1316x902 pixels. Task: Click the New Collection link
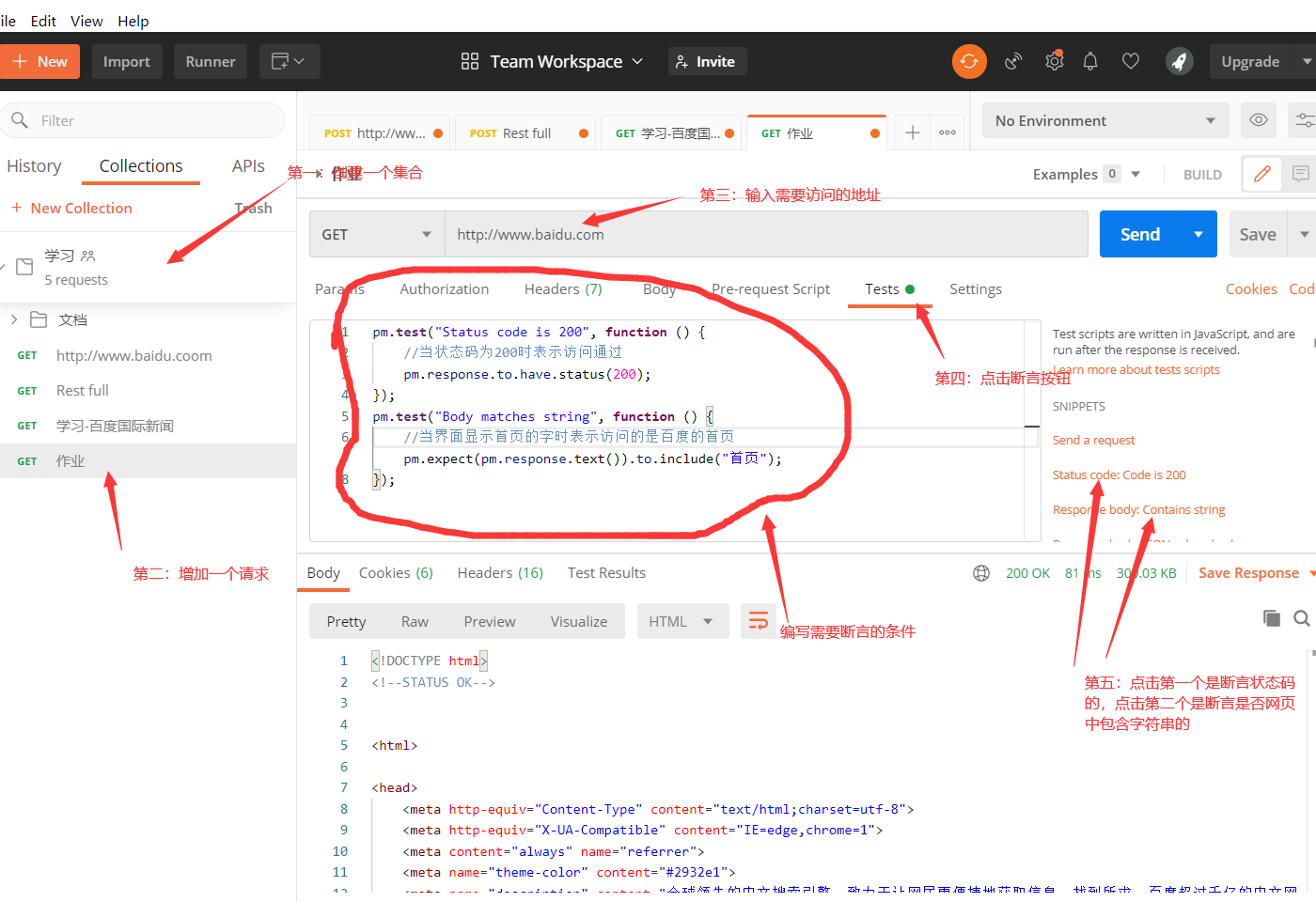(71, 208)
